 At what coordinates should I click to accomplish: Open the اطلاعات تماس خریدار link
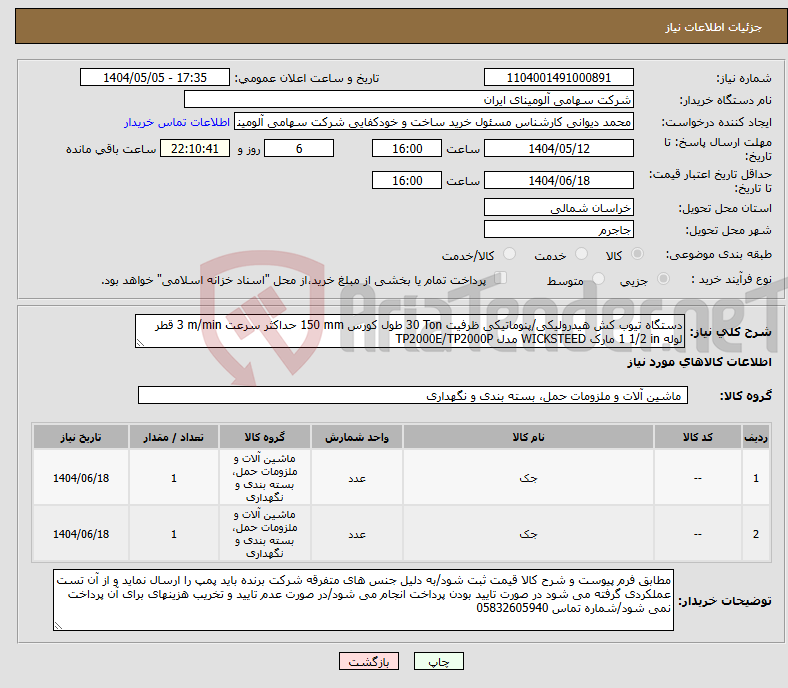pos(177,122)
